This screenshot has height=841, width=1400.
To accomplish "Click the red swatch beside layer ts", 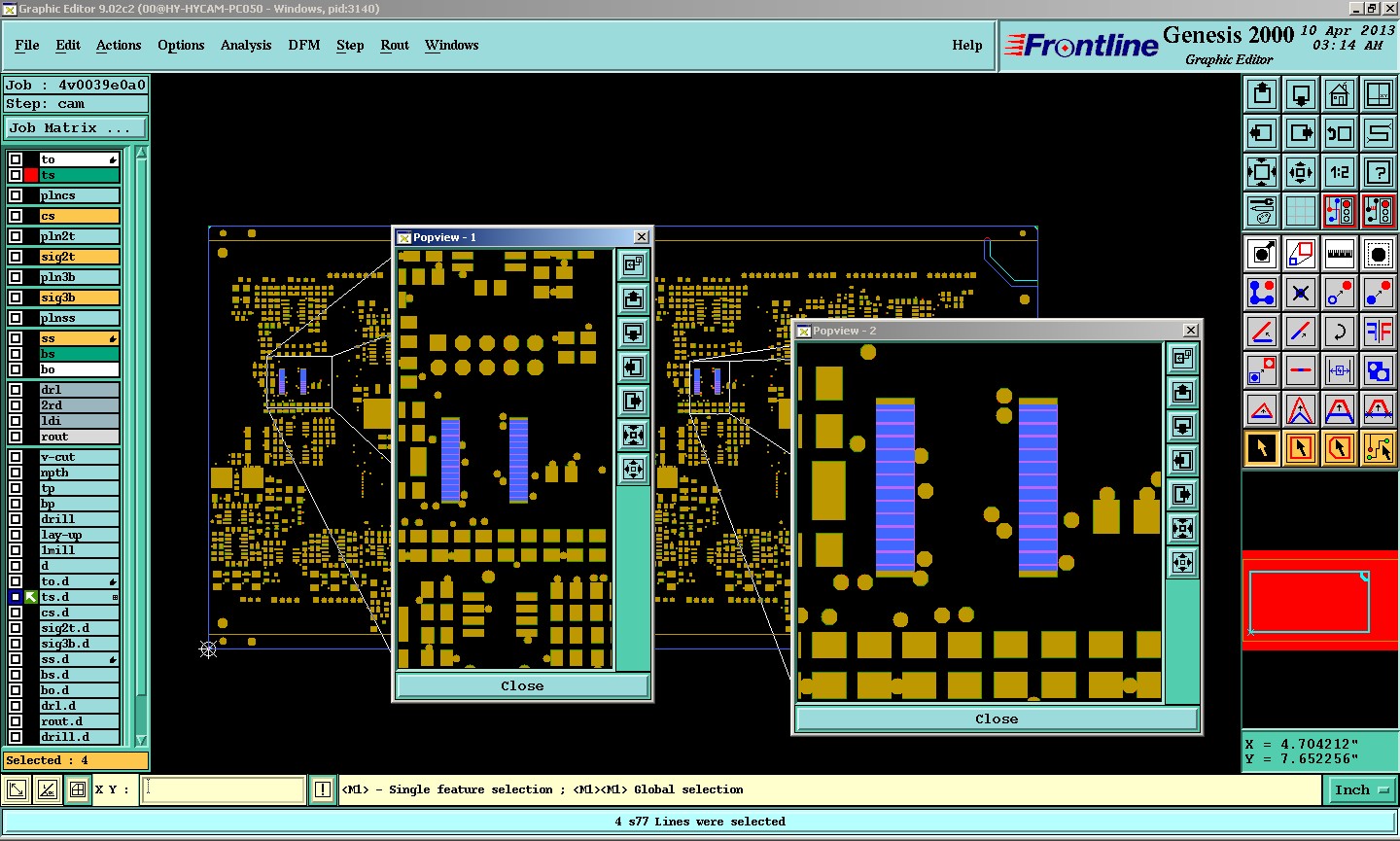I will (31, 175).
